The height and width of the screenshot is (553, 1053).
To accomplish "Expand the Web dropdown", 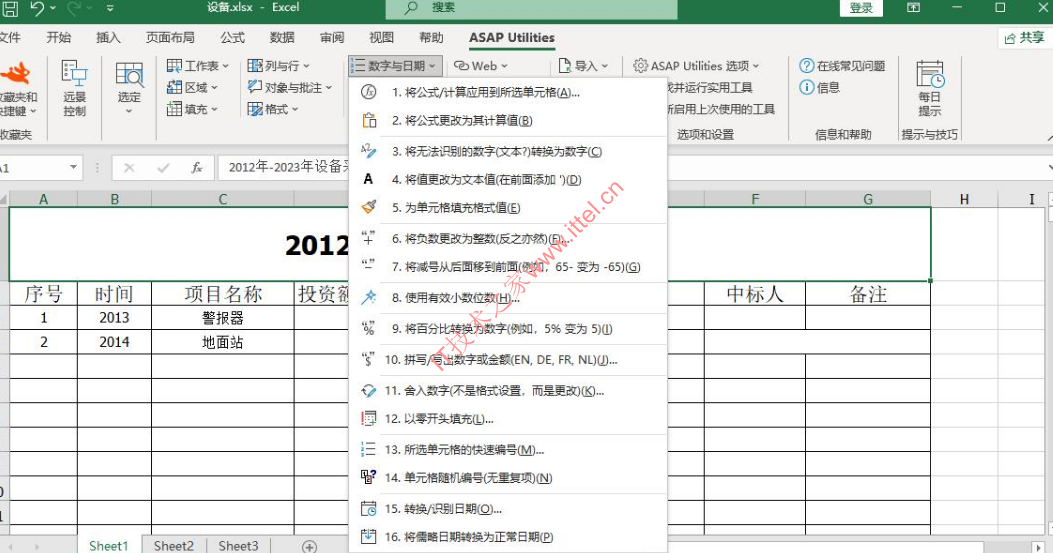I will point(481,66).
